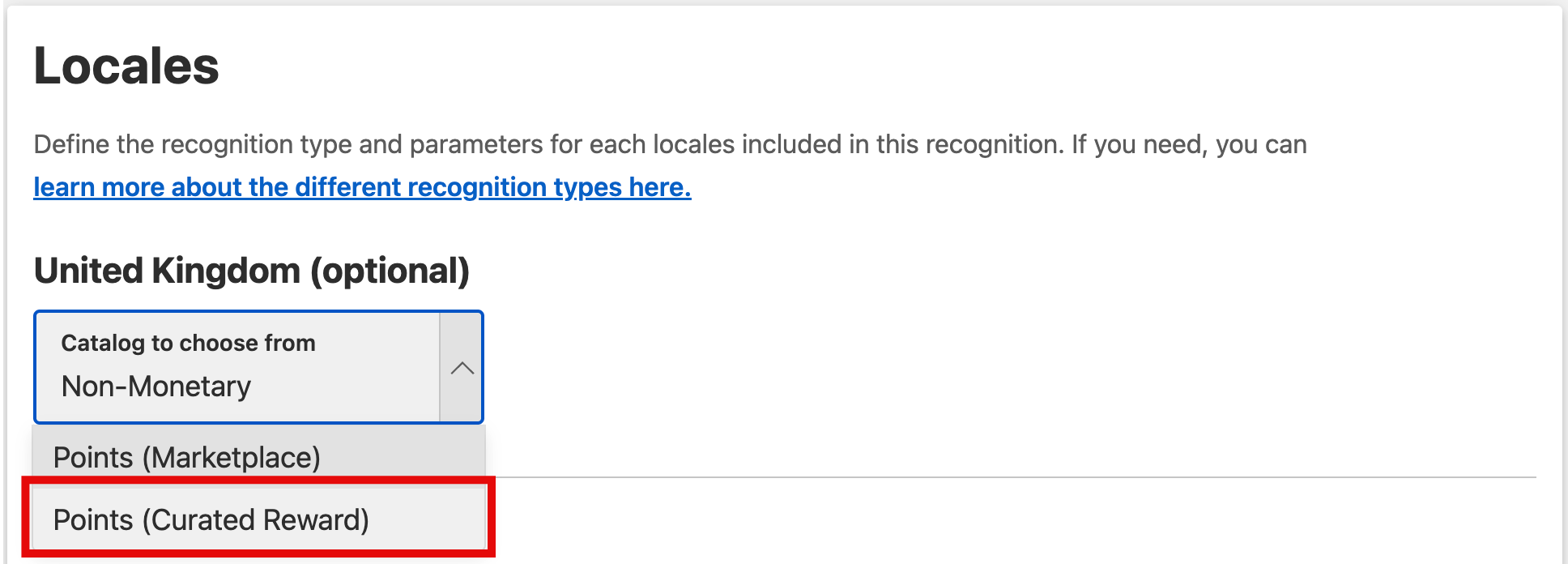Click the Catalog to choose from dropdown
This screenshot has width=1568, height=564.
[236, 366]
